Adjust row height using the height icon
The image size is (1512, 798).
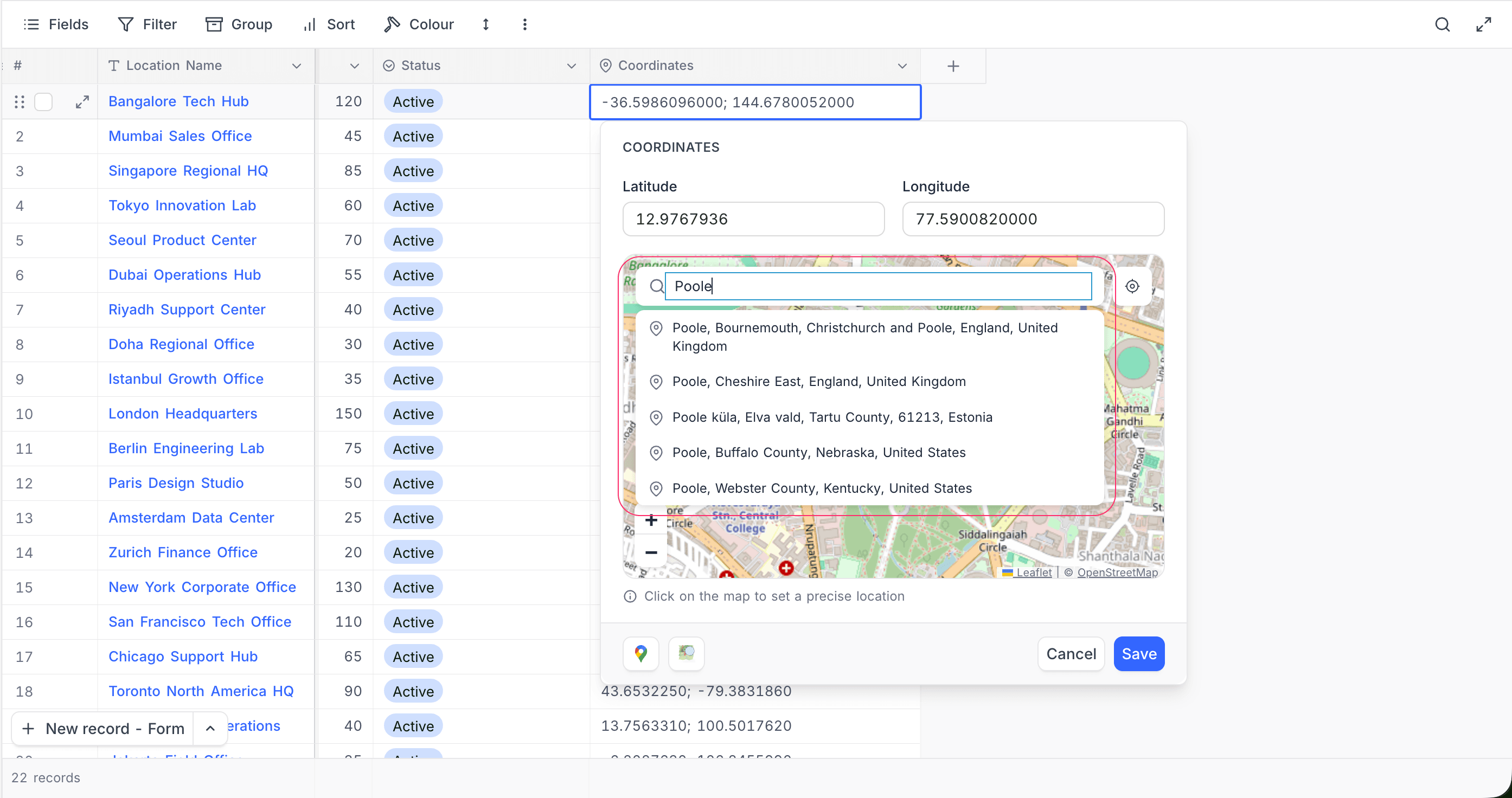pos(485,24)
